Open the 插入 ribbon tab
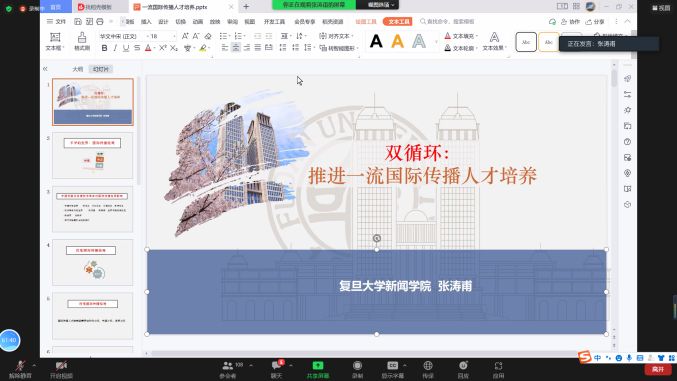The image size is (677, 381). click(x=146, y=22)
